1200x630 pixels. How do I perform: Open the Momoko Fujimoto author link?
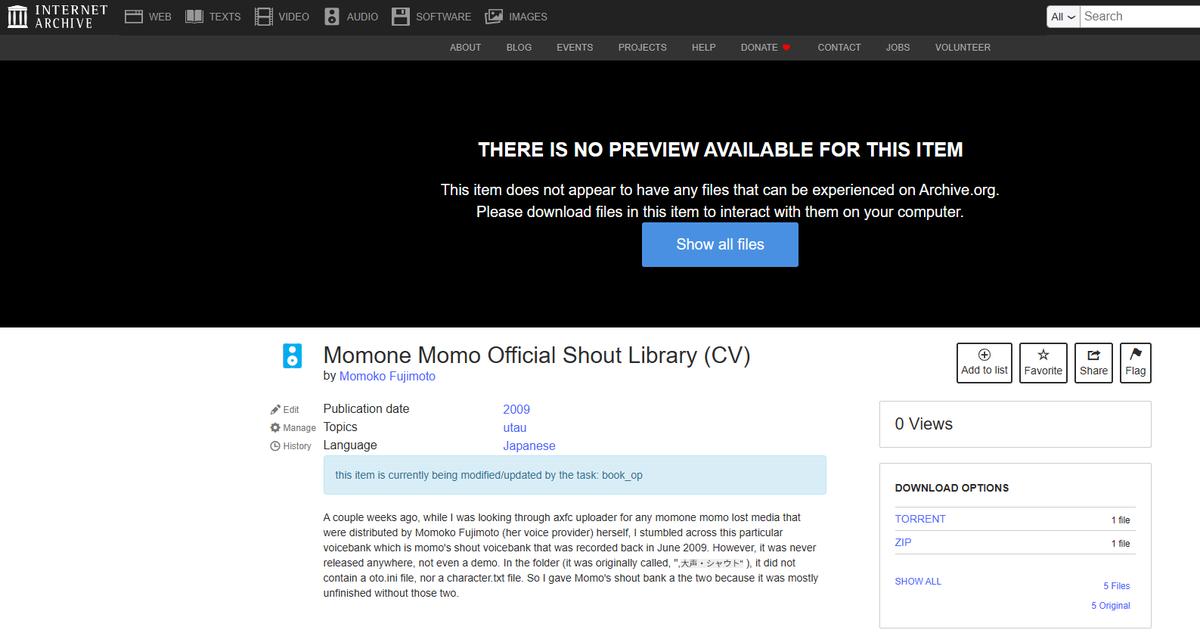point(387,376)
